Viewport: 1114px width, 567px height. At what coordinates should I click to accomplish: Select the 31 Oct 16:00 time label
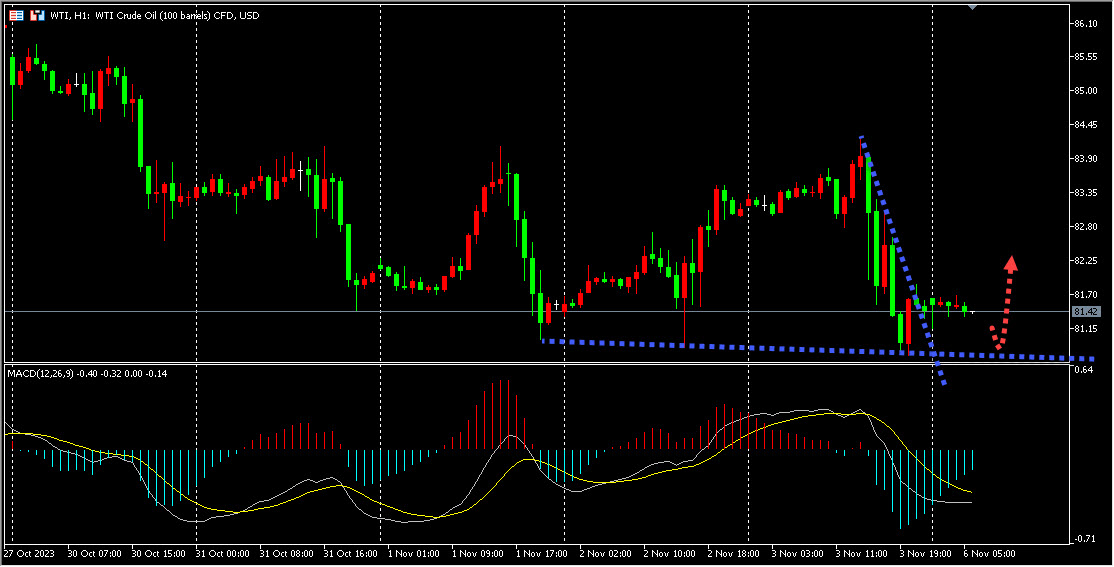coord(350,554)
